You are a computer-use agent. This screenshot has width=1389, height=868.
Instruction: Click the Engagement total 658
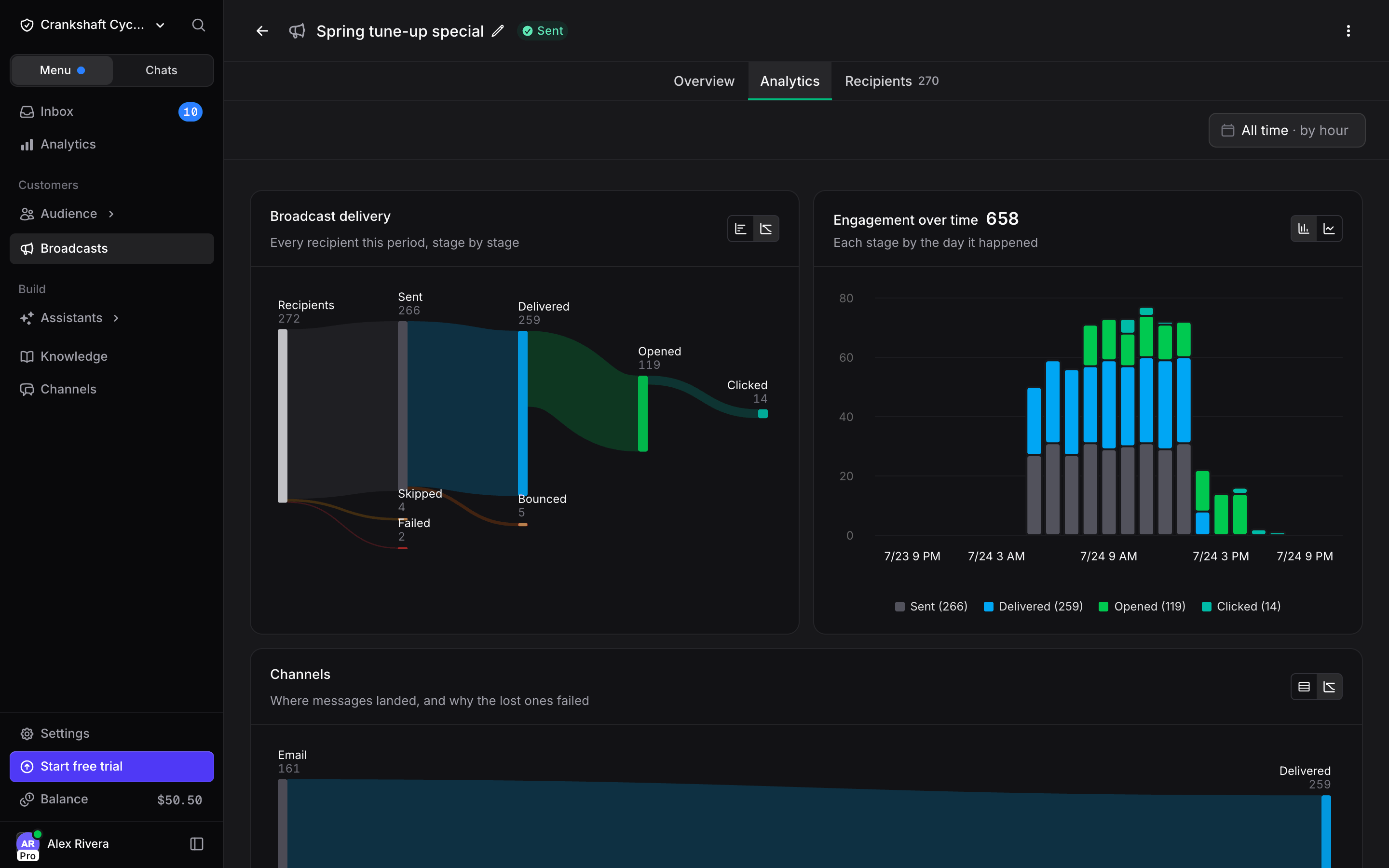[x=1002, y=219]
